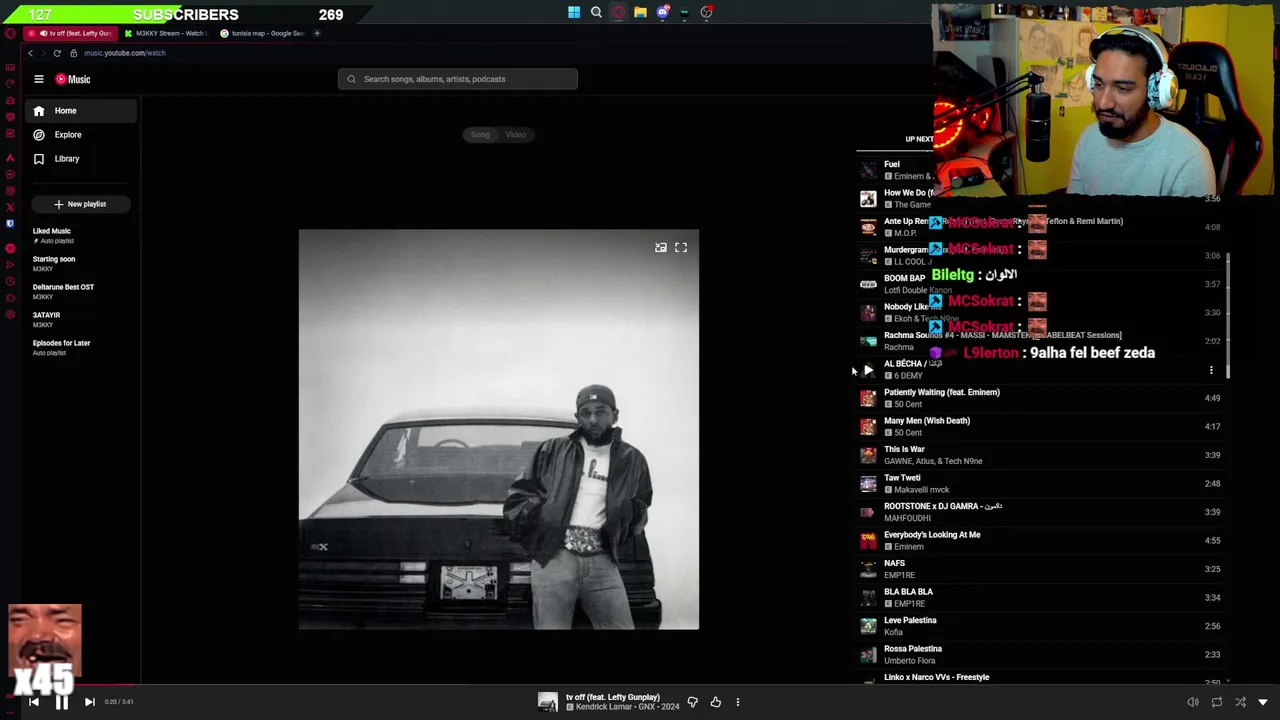Select ROOTSTONE x DJ GAMRA track in queue
This screenshot has width=1280, height=720.
click(1042, 512)
